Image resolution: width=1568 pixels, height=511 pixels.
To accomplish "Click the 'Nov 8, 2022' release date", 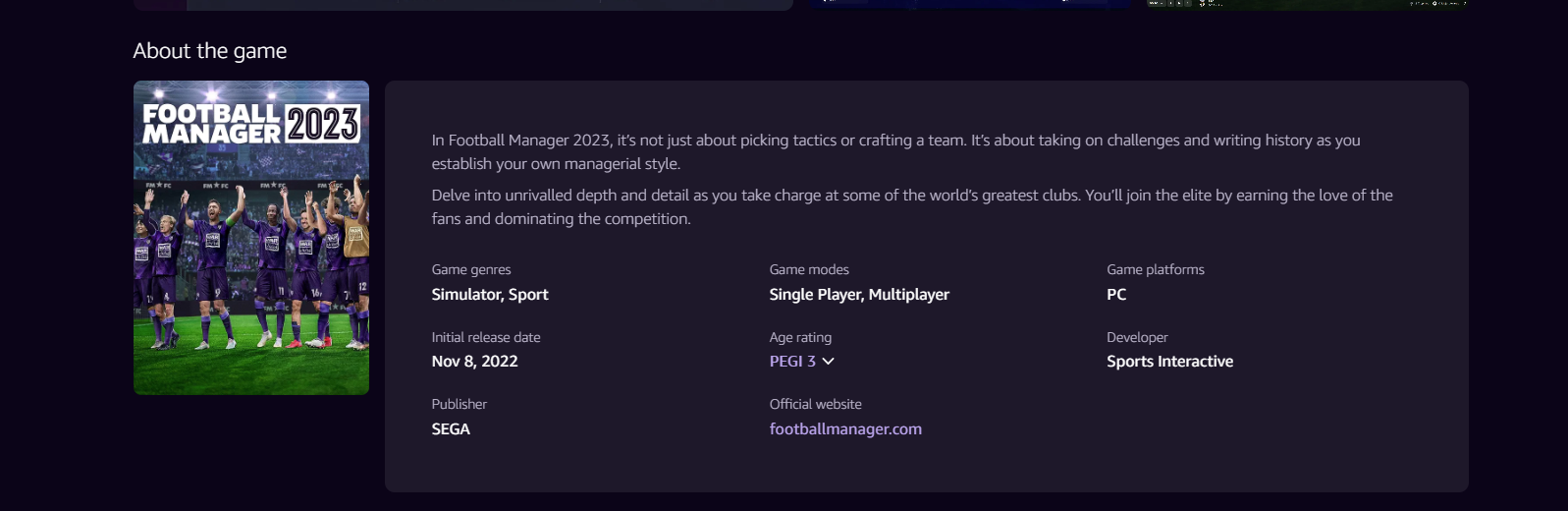I will [474, 362].
